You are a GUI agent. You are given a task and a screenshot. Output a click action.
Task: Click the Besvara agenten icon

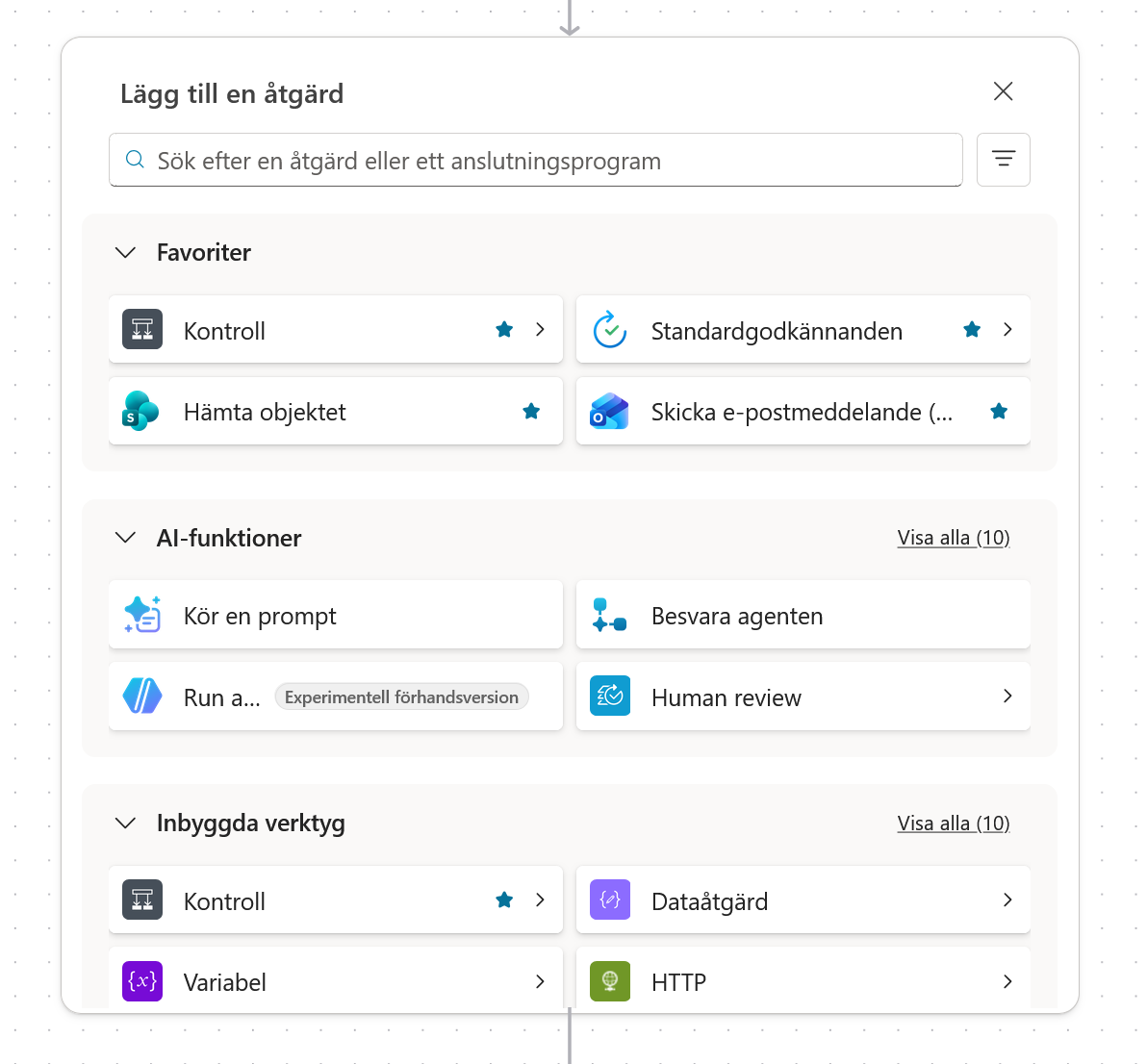(x=609, y=615)
